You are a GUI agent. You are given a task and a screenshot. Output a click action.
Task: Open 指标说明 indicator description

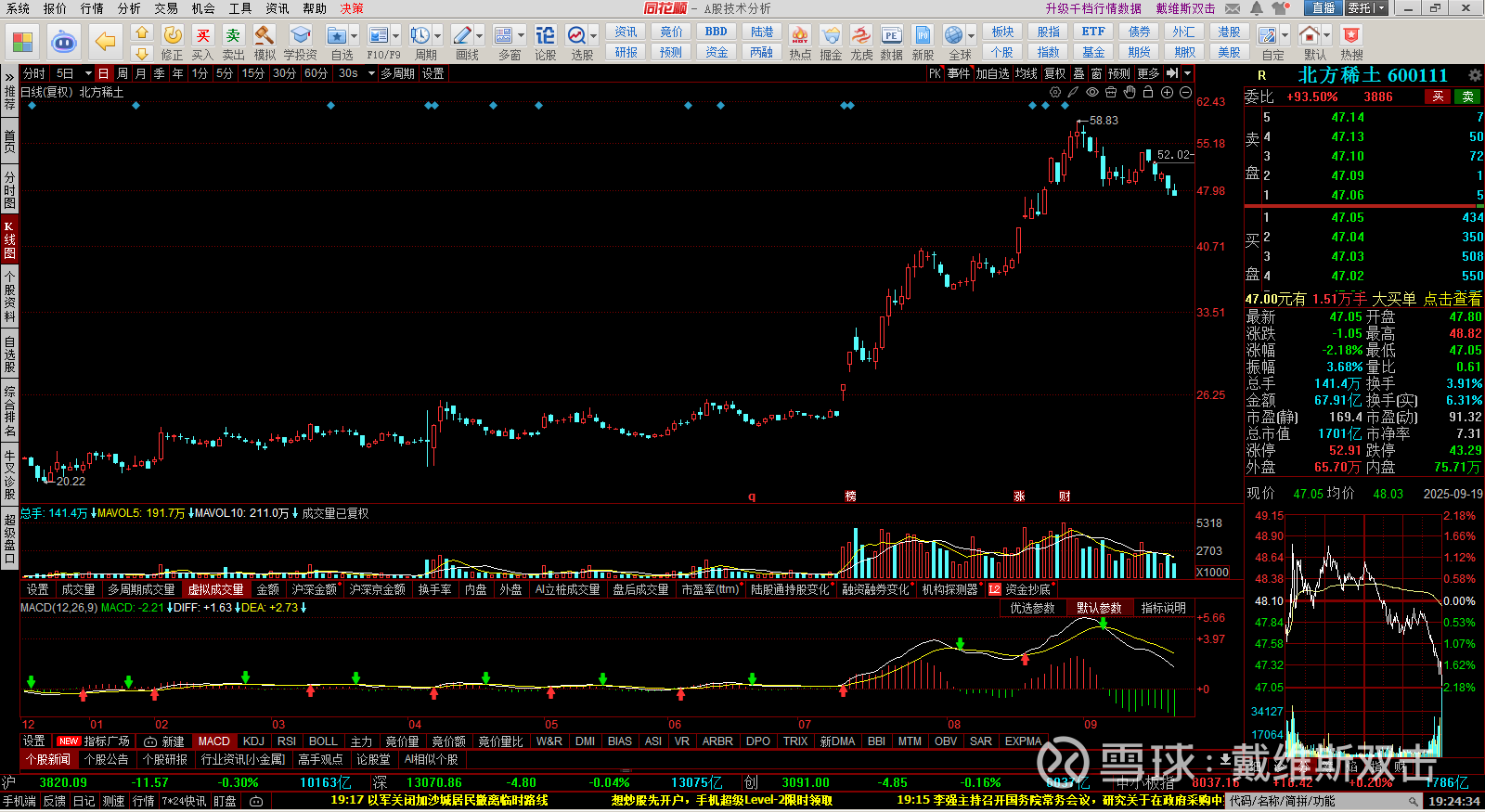point(1163,608)
